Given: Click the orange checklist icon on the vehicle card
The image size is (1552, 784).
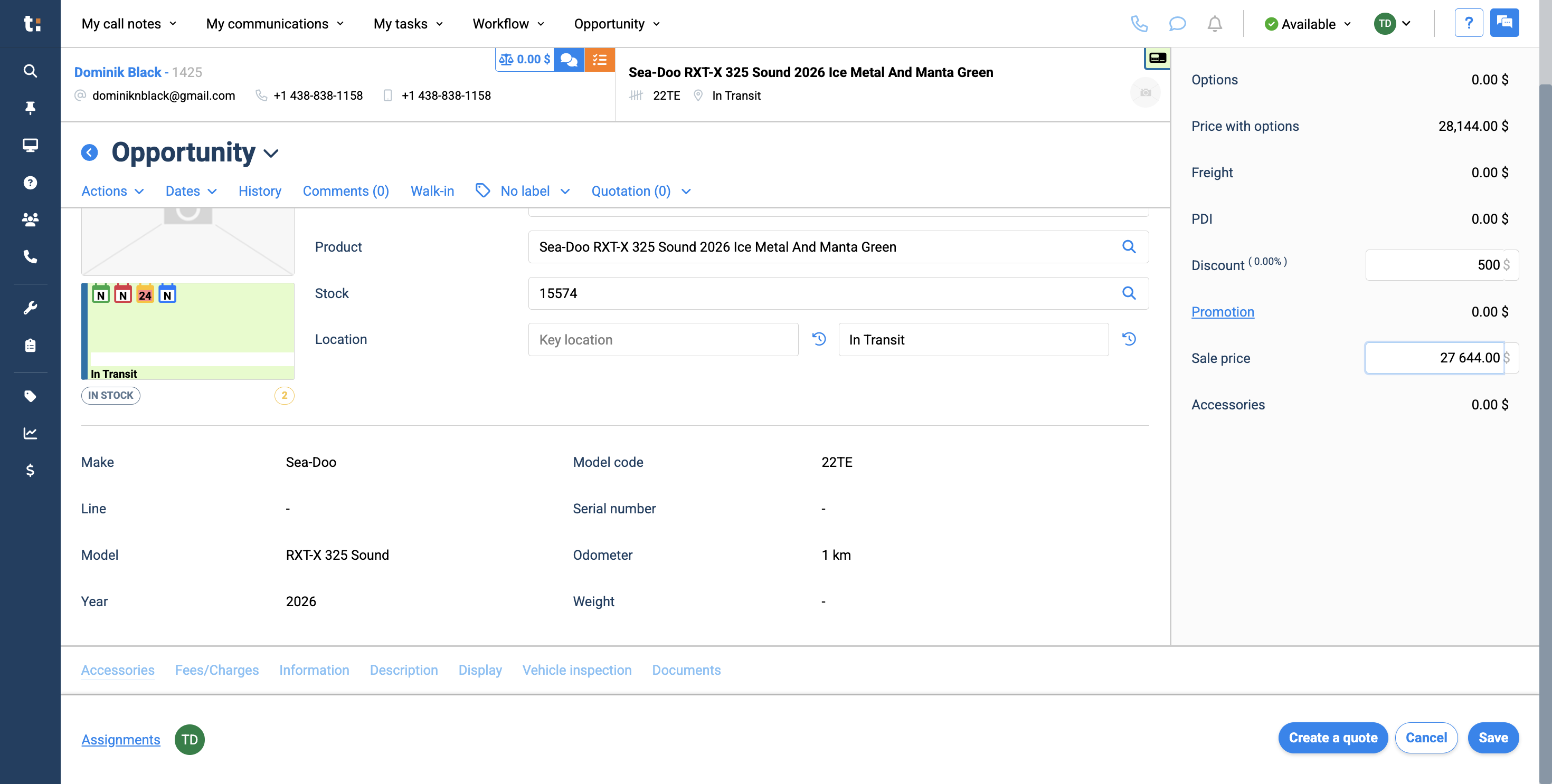Looking at the screenshot, I should [x=600, y=60].
